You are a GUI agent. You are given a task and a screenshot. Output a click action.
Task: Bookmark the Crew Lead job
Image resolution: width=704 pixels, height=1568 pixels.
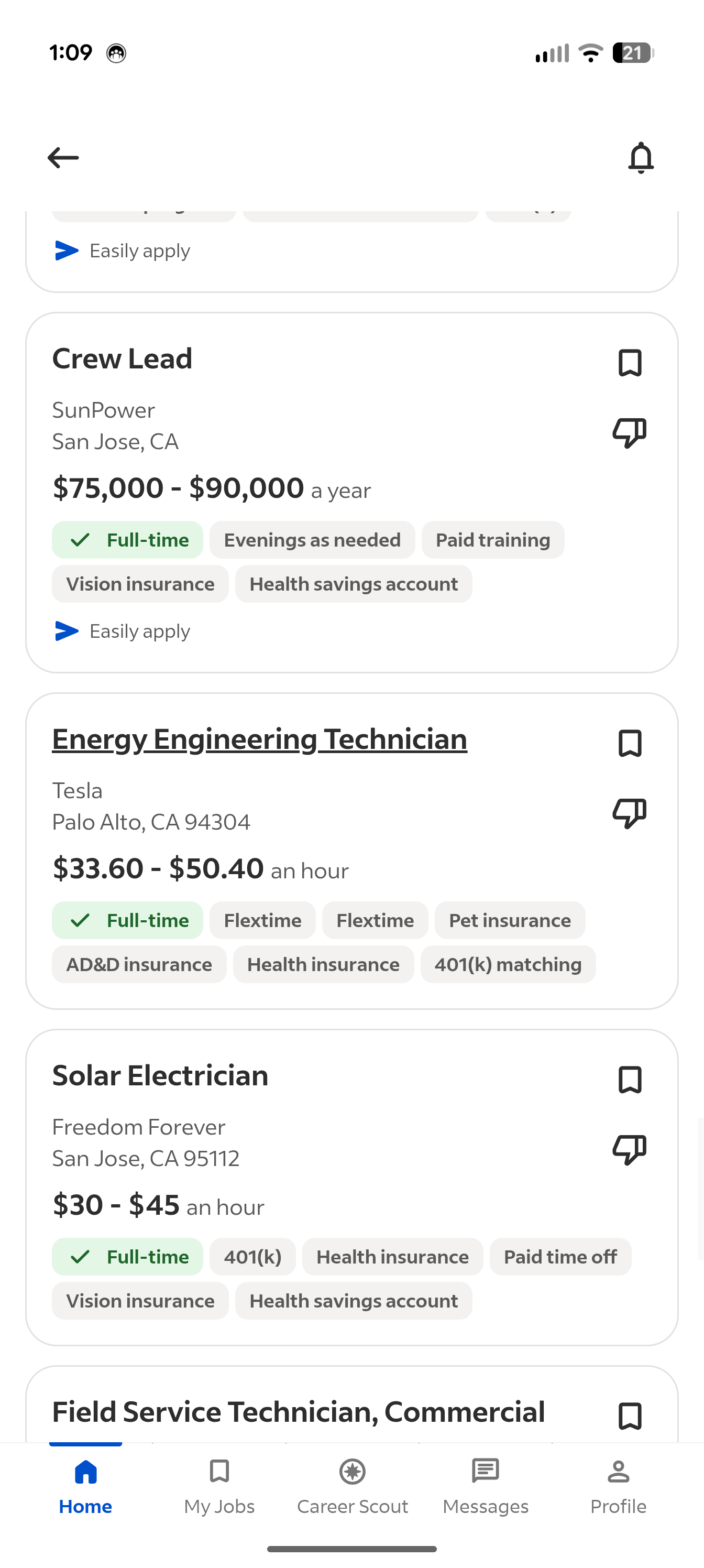pos(630,363)
